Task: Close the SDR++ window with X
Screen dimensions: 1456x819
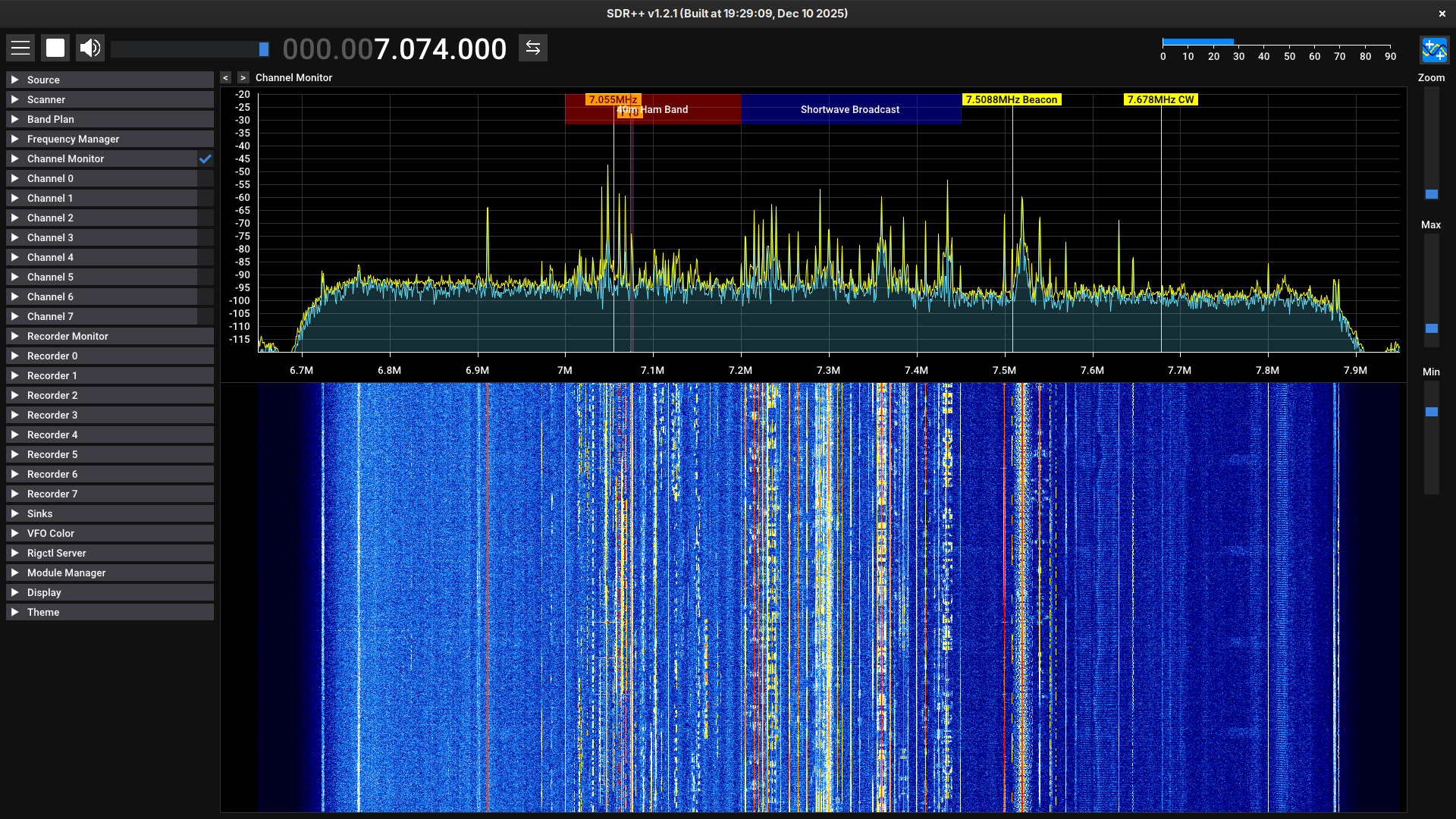Action: point(1442,14)
